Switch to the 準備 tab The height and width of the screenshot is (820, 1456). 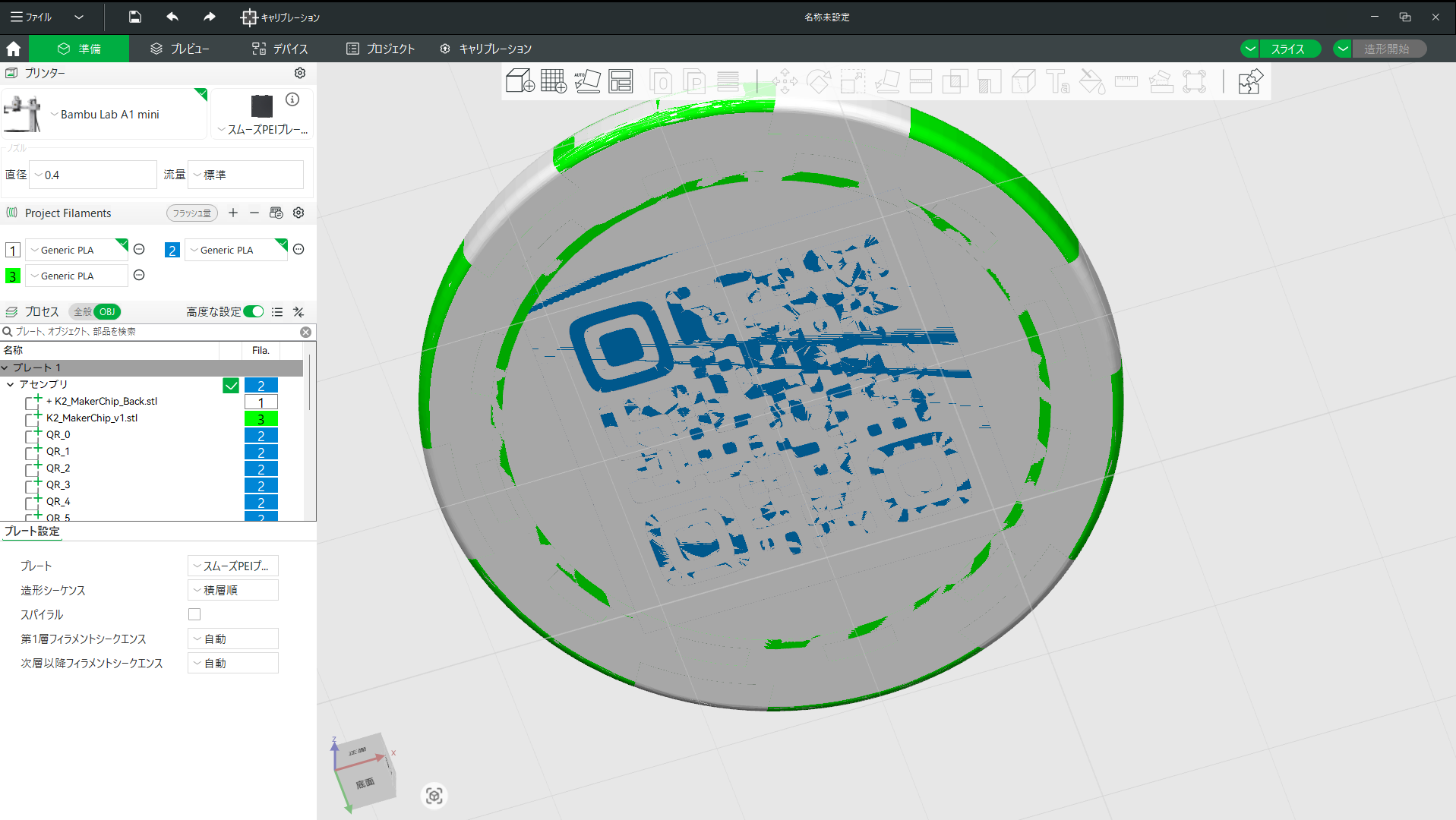coord(79,49)
